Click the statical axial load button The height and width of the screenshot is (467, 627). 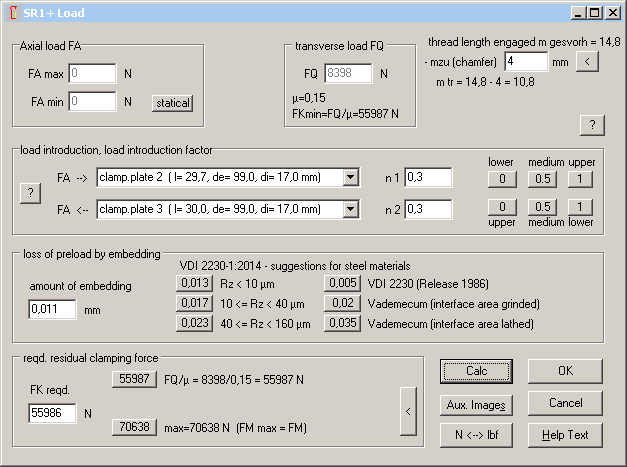click(172, 102)
